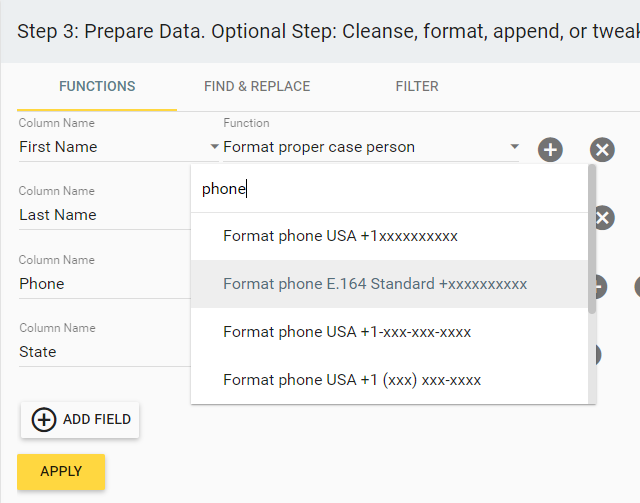
Task: Expand the Format proper case person function dropdown
Action: coord(515,147)
